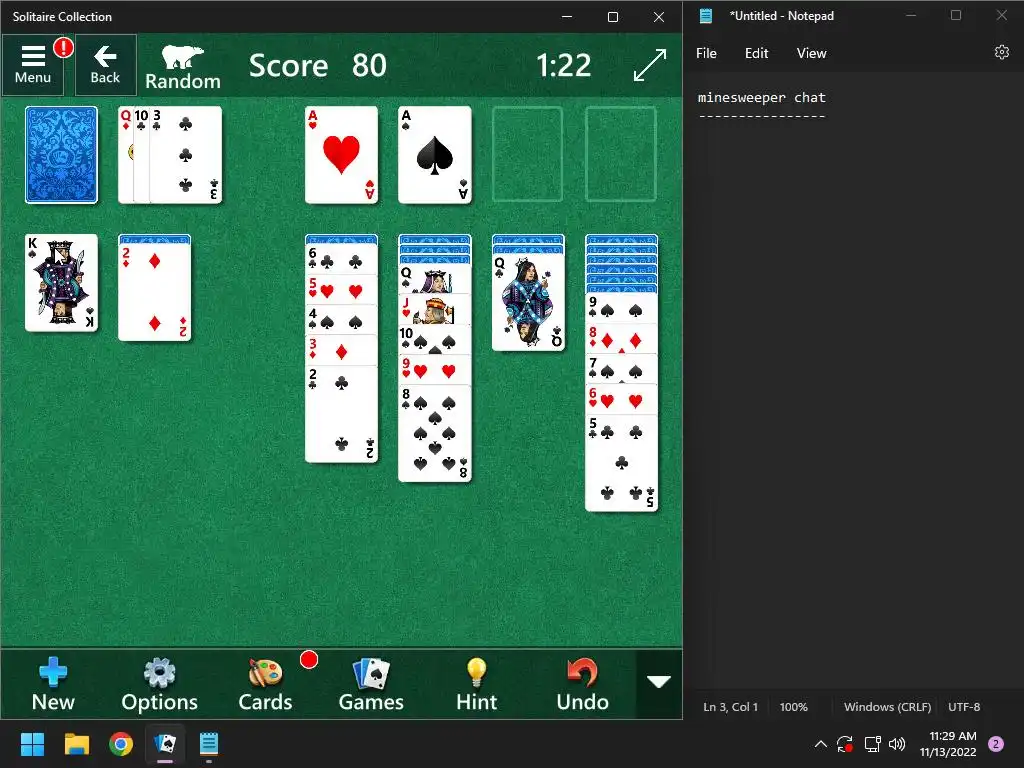Click the Score 80 display
1024x768 pixels.
pos(317,65)
